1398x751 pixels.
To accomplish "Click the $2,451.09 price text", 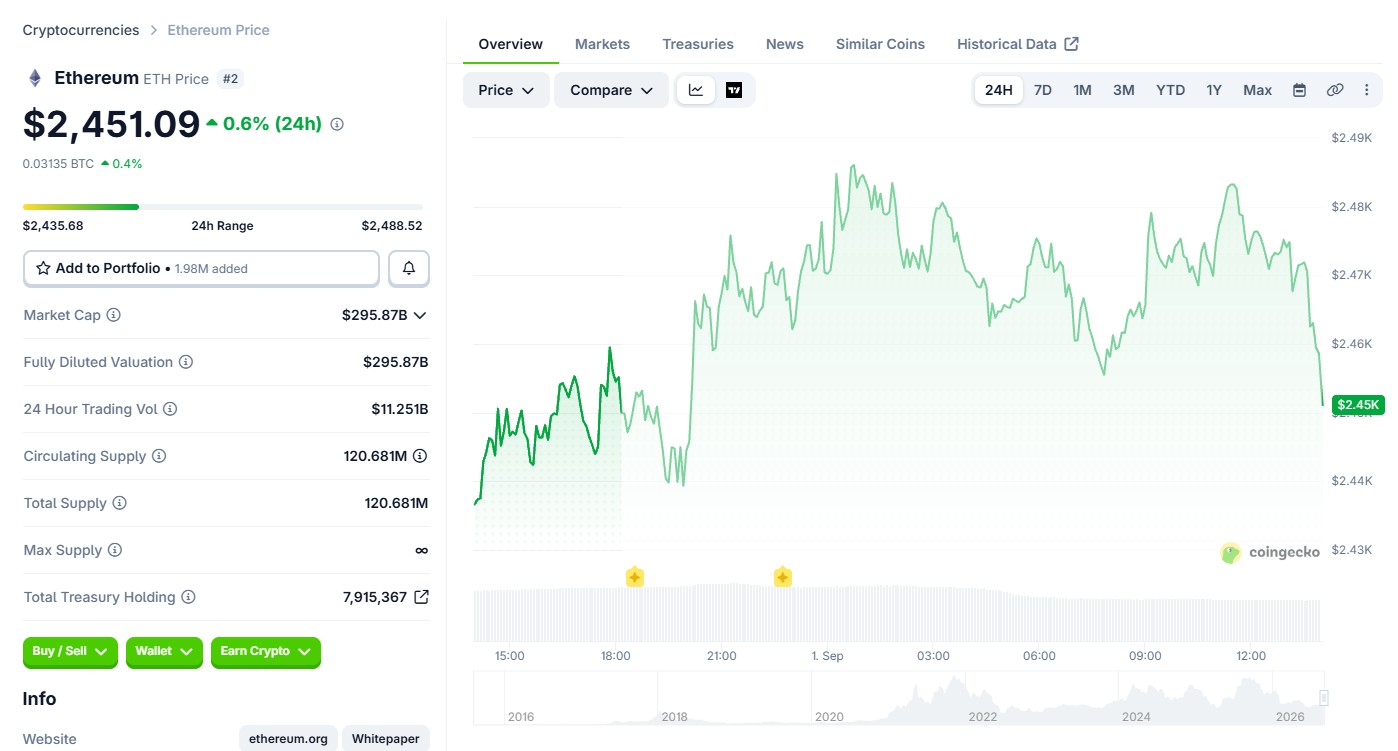I will click(111, 124).
